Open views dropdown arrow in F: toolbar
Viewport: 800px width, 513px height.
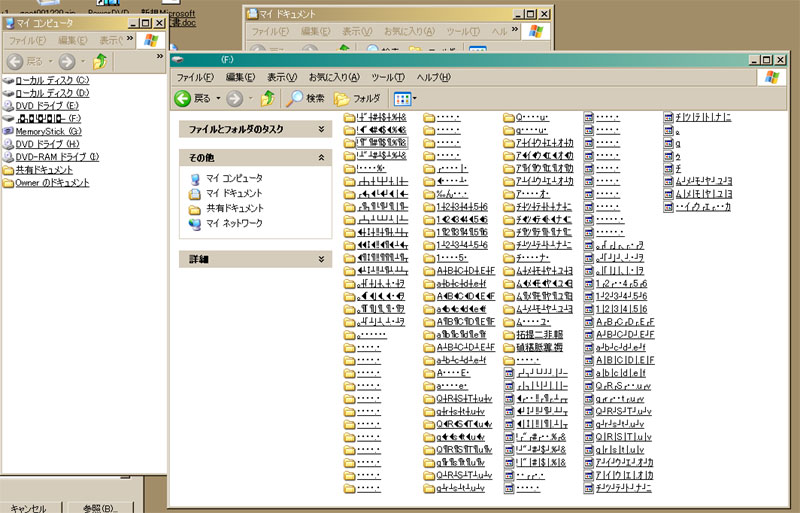[x=414, y=99]
